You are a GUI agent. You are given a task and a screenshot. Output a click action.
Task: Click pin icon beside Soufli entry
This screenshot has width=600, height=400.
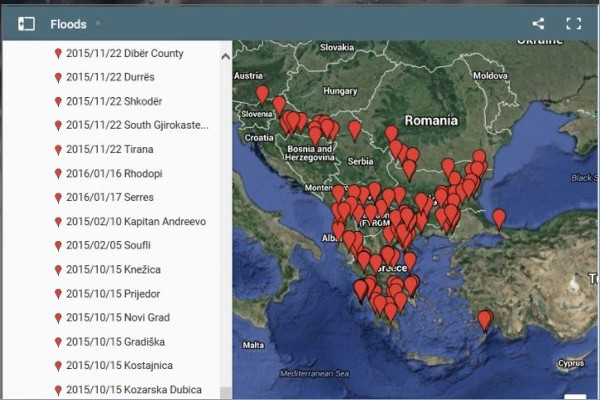[x=58, y=246]
